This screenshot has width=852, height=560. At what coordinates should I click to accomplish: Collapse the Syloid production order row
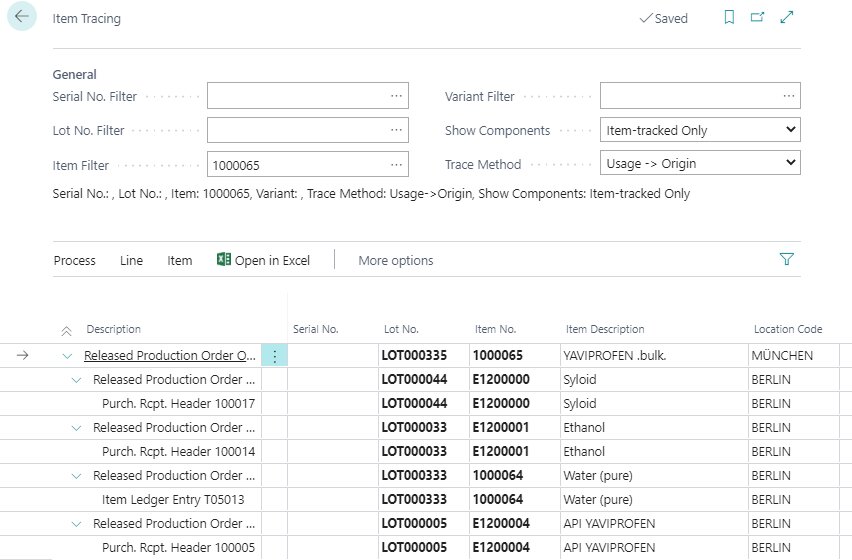pyautogui.click(x=76, y=380)
